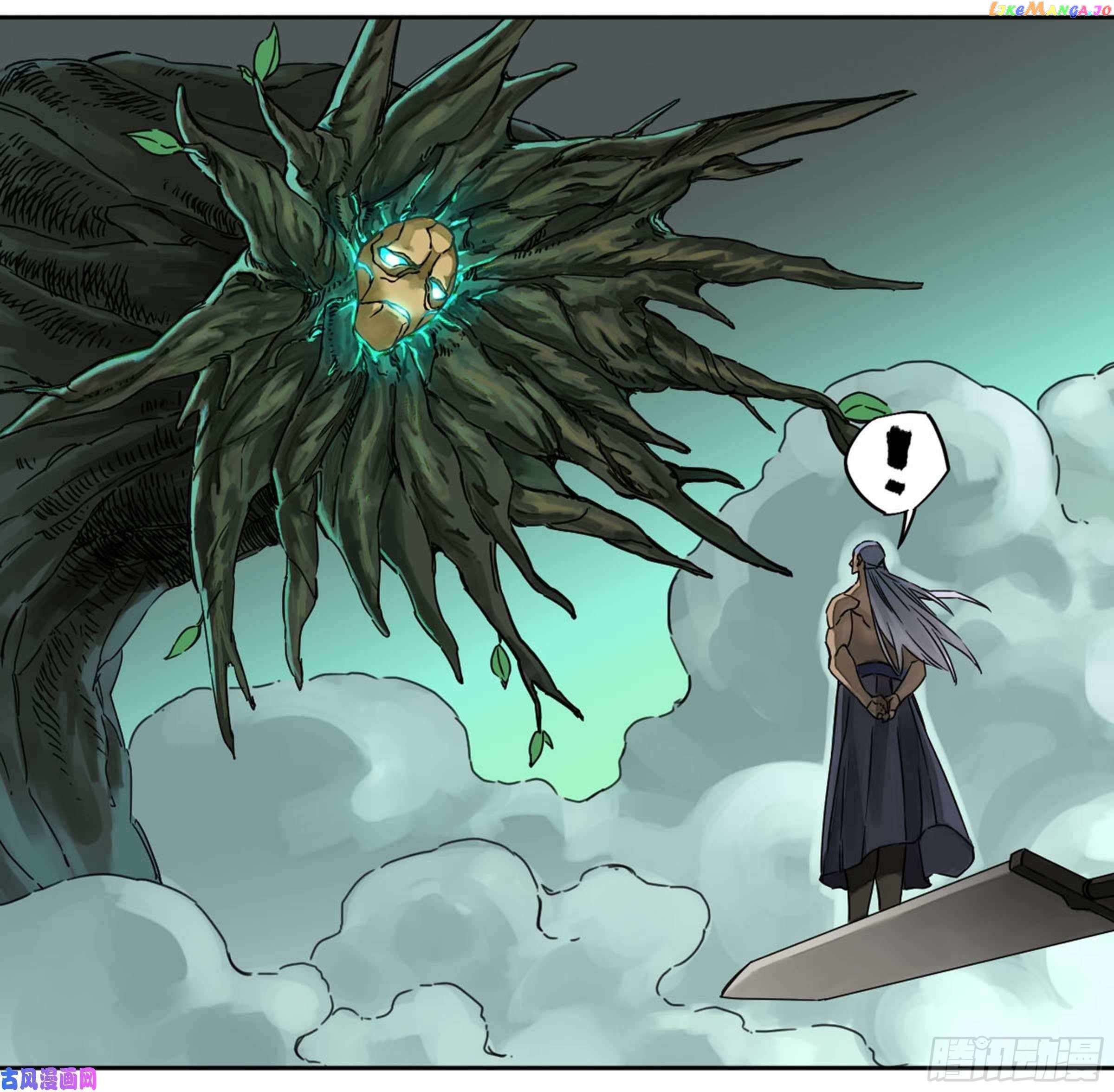The width and height of the screenshot is (1114, 1092).
Task: Click the LikeManga.io watermark logo
Action: point(1050,9)
